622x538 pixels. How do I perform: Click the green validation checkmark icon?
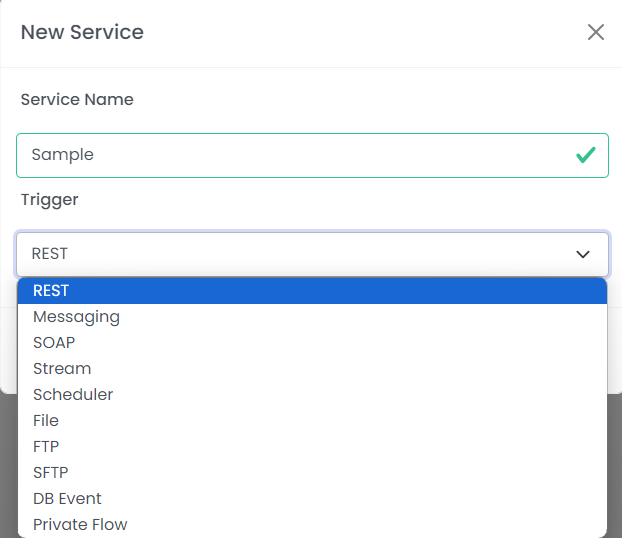(x=586, y=155)
